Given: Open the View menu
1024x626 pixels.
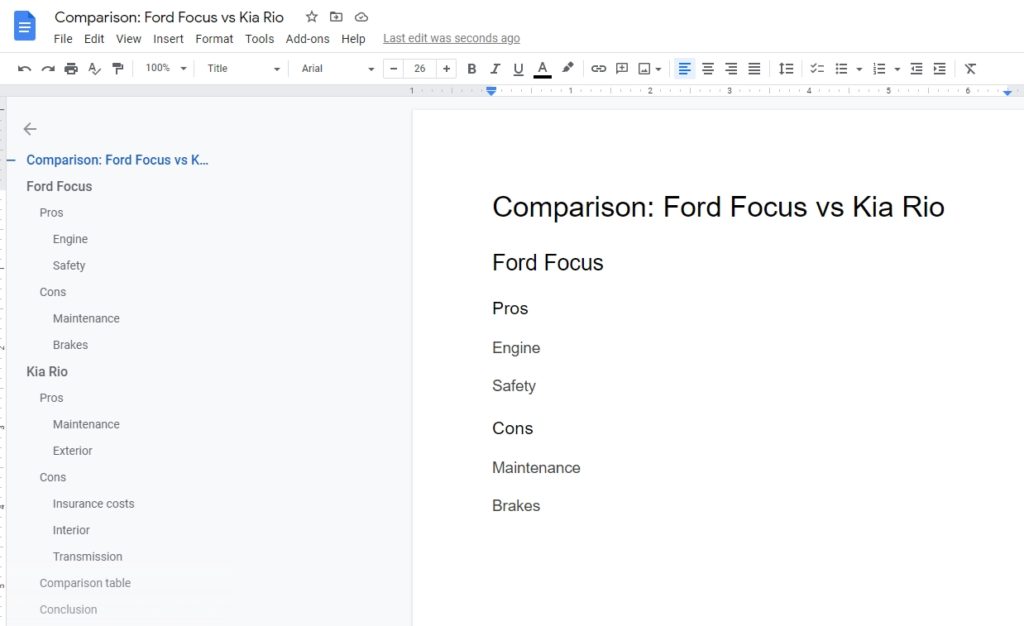Looking at the screenshot, I should (129, 39).
